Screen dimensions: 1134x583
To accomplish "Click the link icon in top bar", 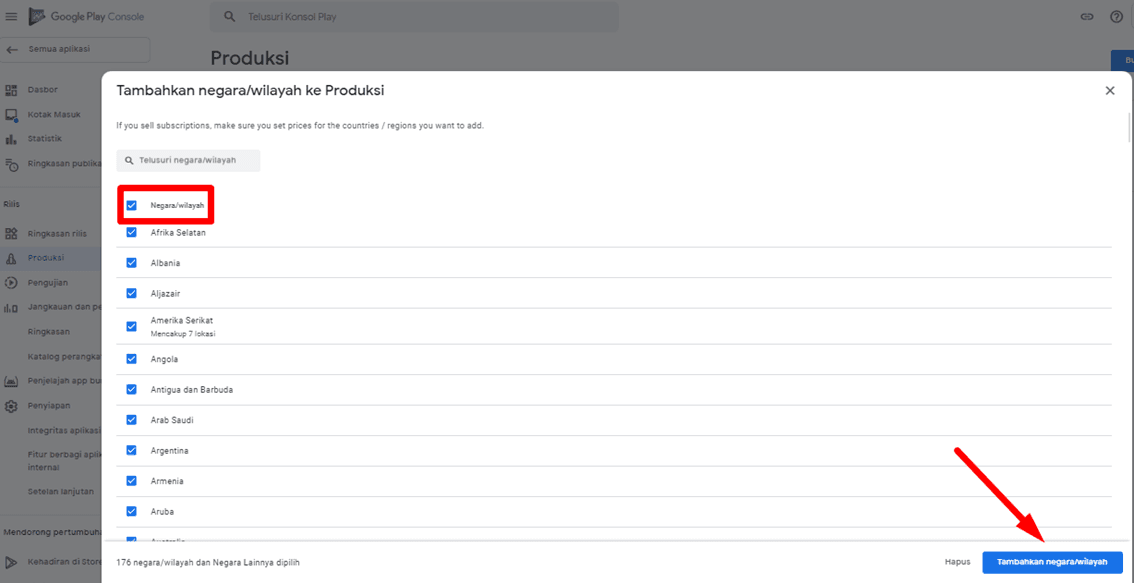I will (x=1087, y=17).
